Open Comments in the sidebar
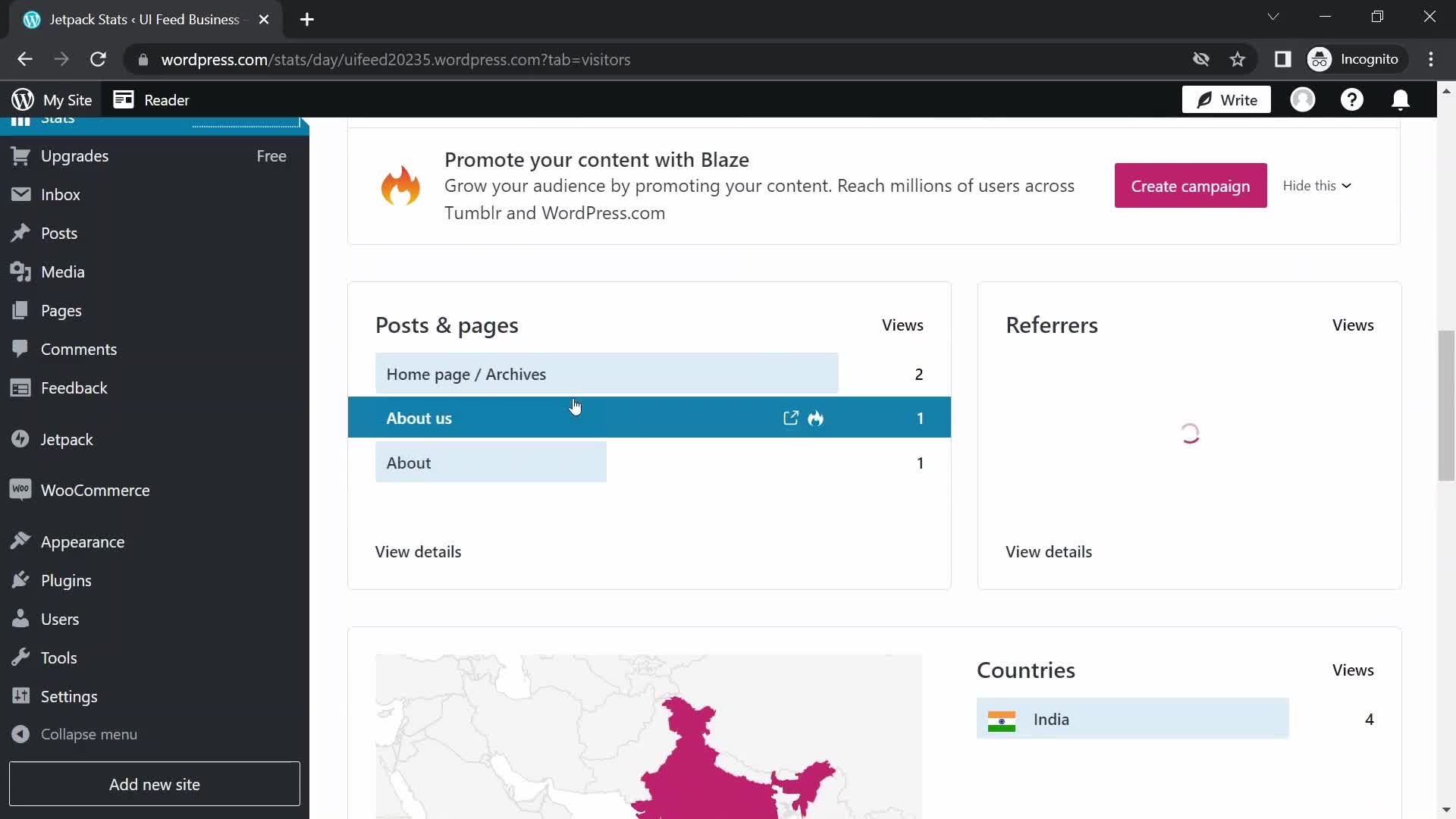1456x819 pixels. tap(155, 350)
